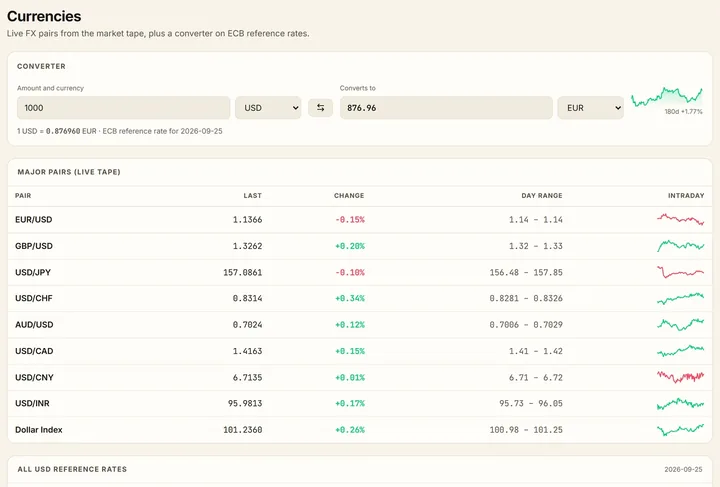Click the LAST column header

tap(253, 196)
